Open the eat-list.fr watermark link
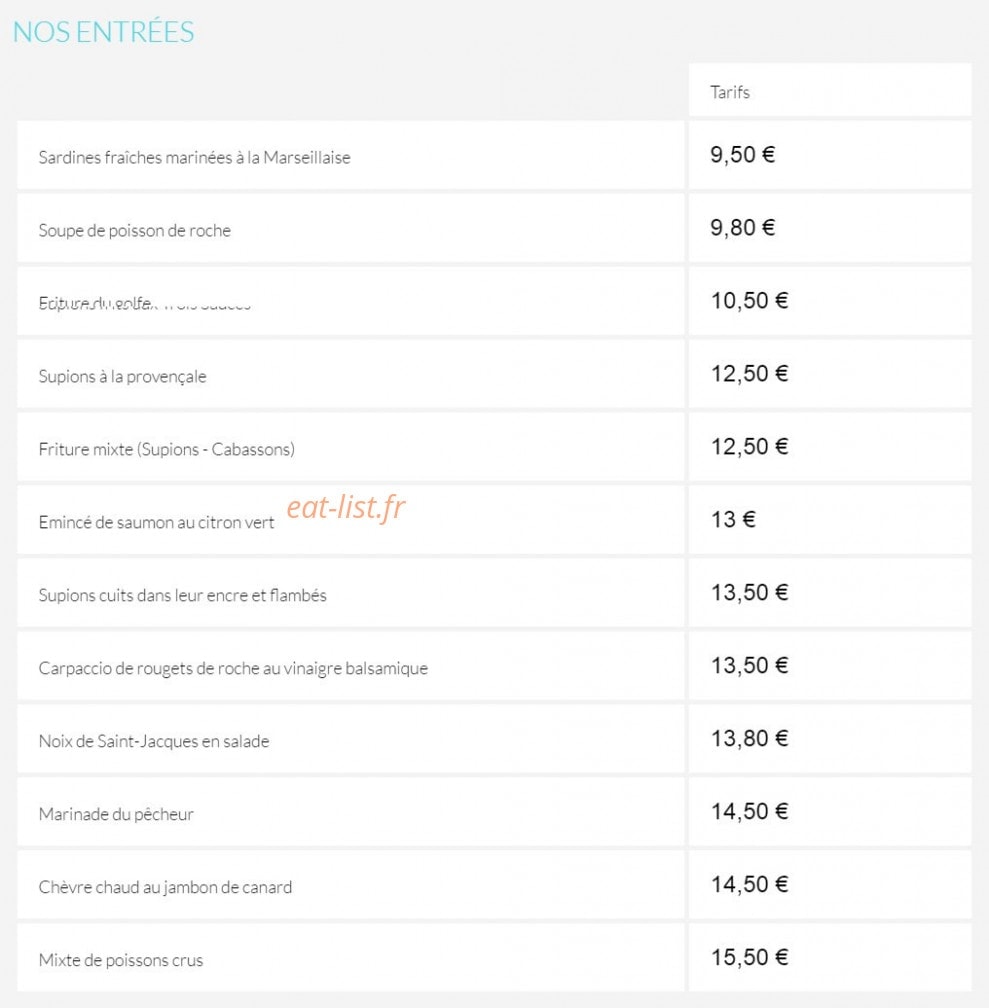 tap(346, 507)
